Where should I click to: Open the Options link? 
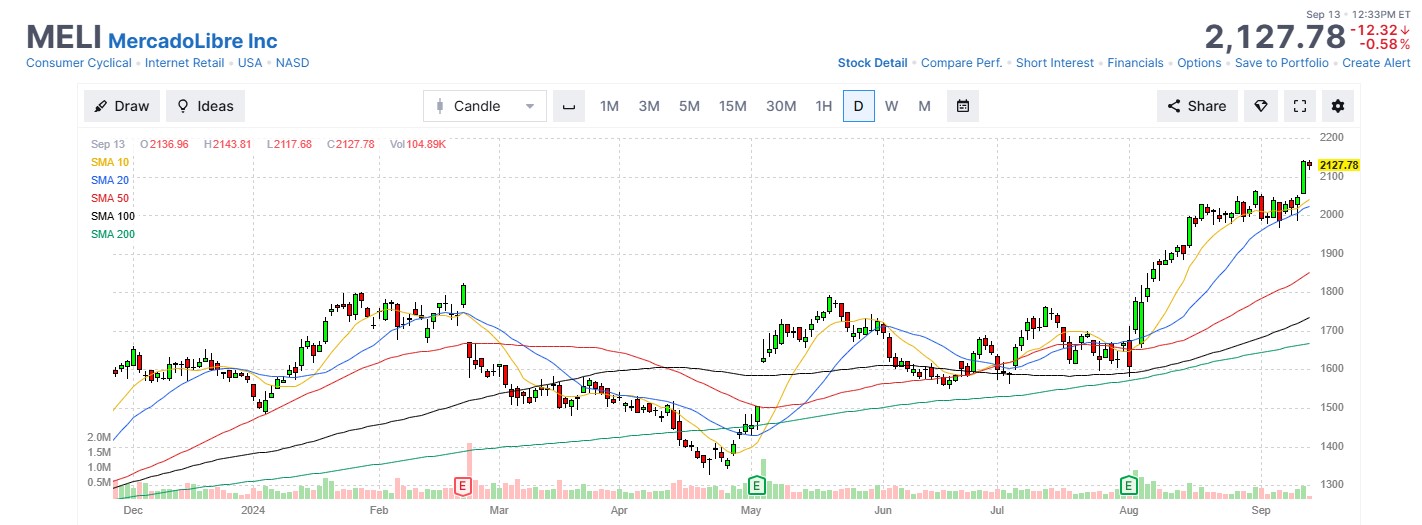click(1199, 63)
